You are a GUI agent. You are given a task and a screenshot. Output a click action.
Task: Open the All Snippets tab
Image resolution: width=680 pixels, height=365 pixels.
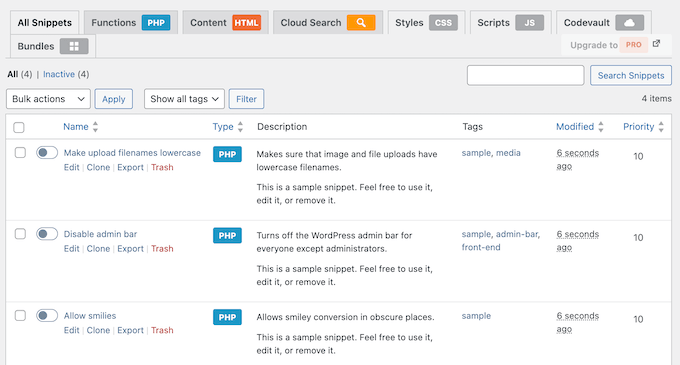[x=45, y=23]
